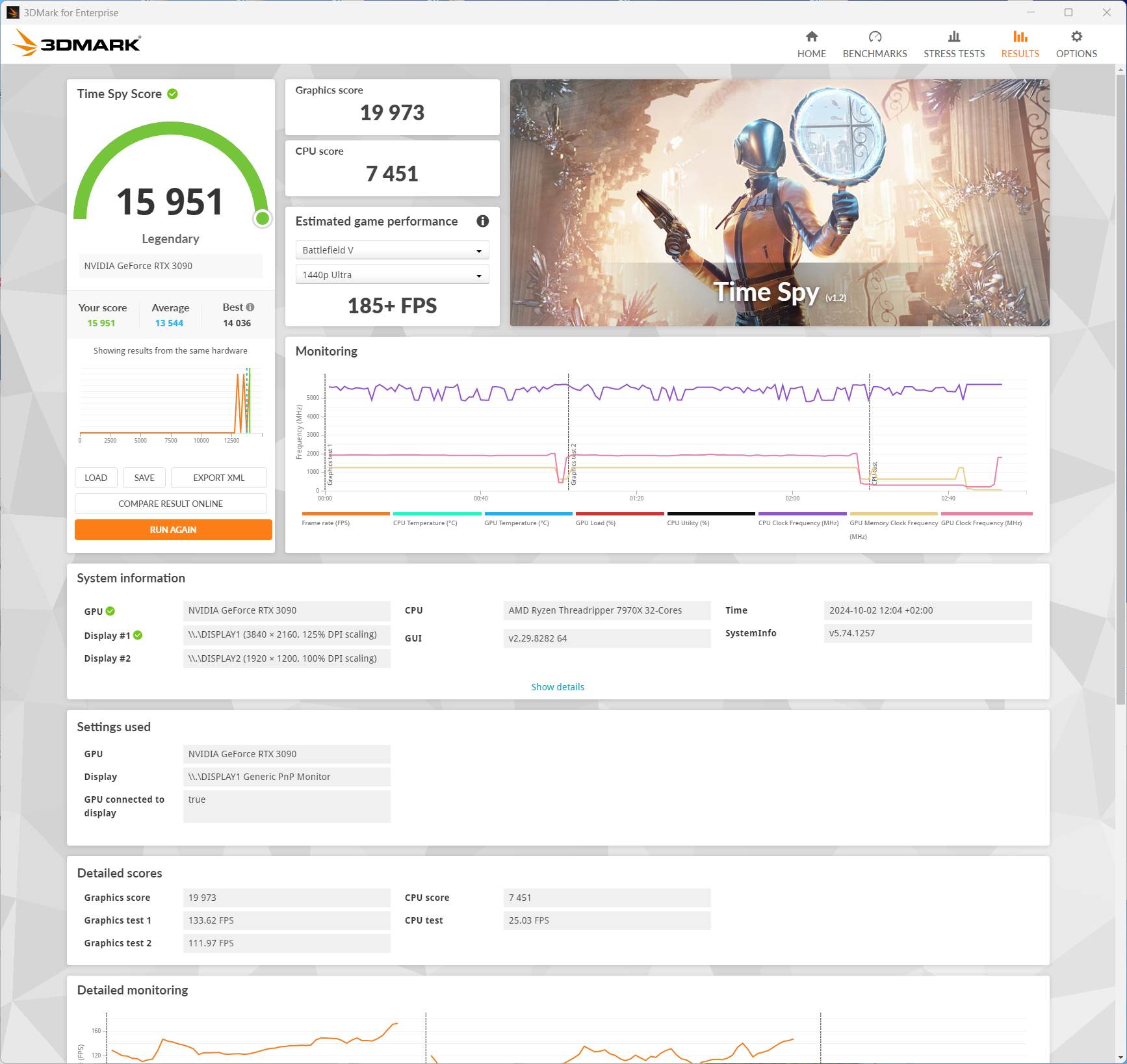
Task: Toggle GPU Load (%) legend item
Action: 619,519
